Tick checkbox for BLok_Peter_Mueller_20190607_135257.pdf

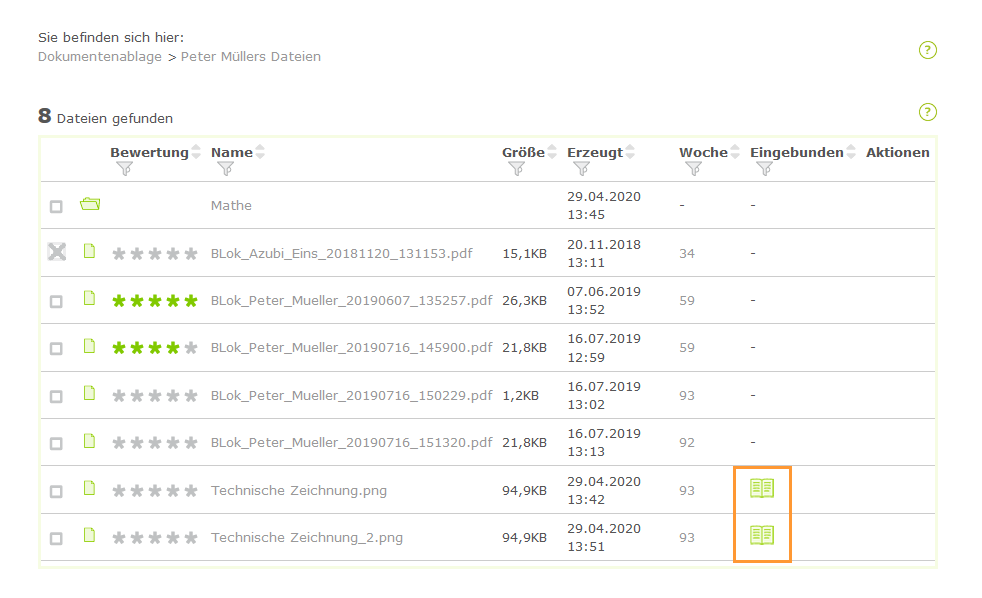pos(56,301)
